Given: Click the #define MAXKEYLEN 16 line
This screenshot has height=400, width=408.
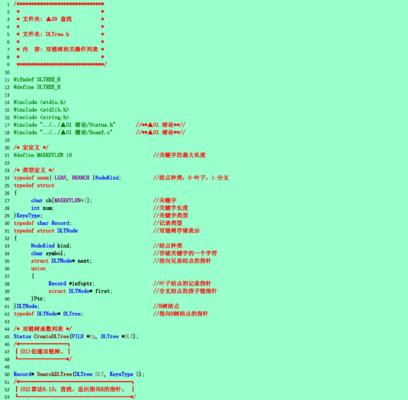Looking at the screenshot, I should coord(43,155).
